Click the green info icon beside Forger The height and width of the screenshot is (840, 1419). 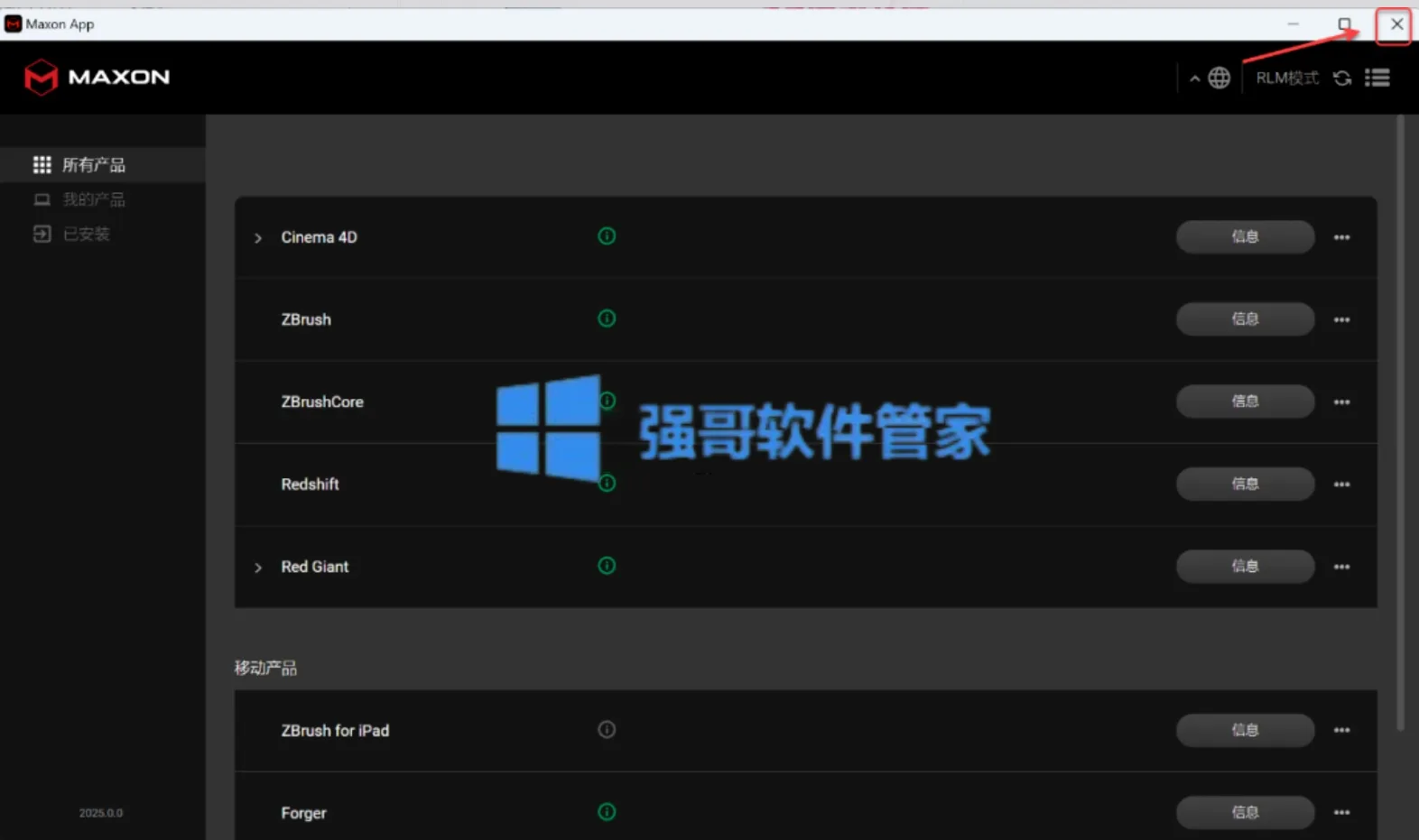click(607, 812)
